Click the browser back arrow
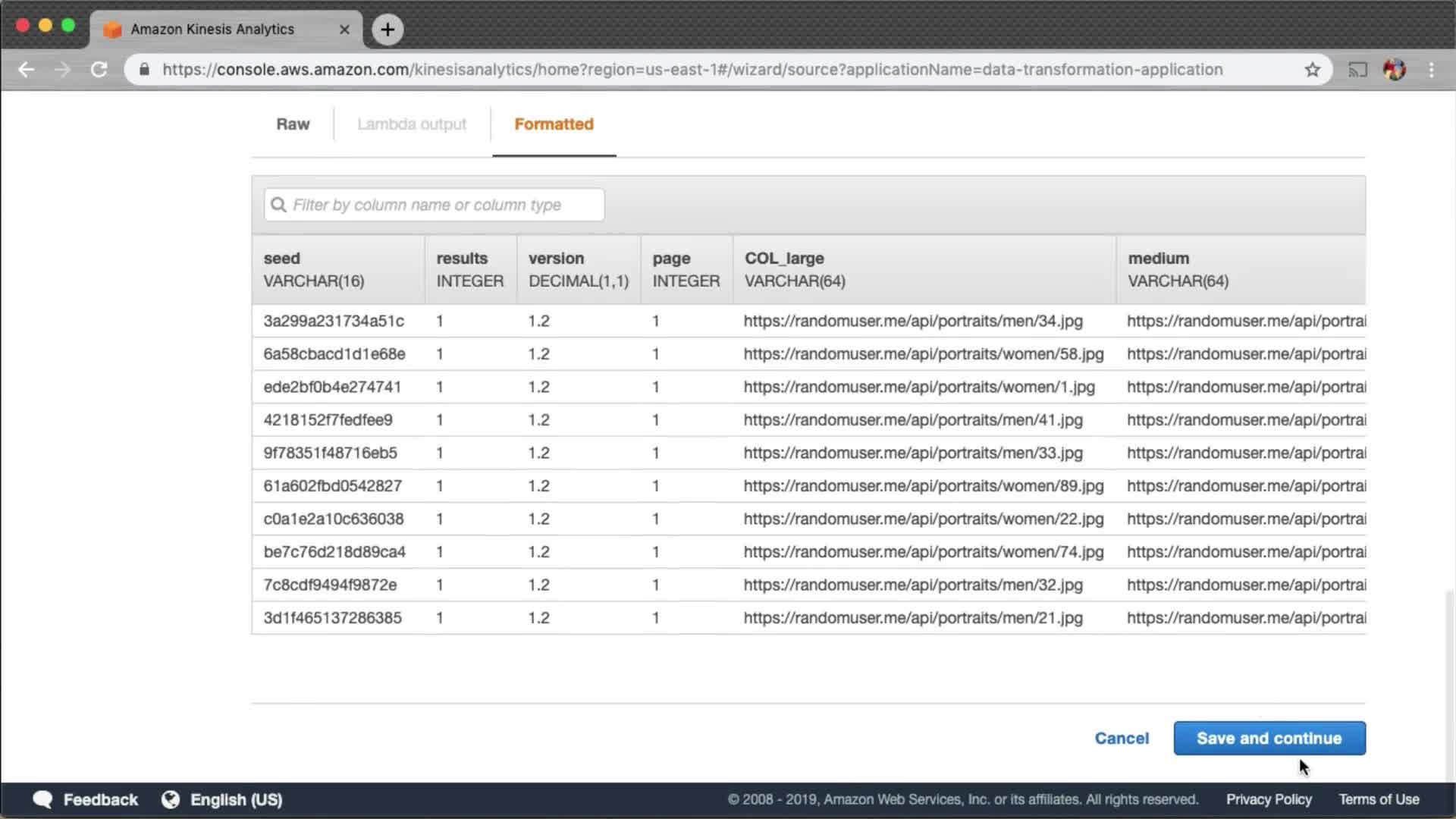1456x819 pixels. (x=27, y=70)
